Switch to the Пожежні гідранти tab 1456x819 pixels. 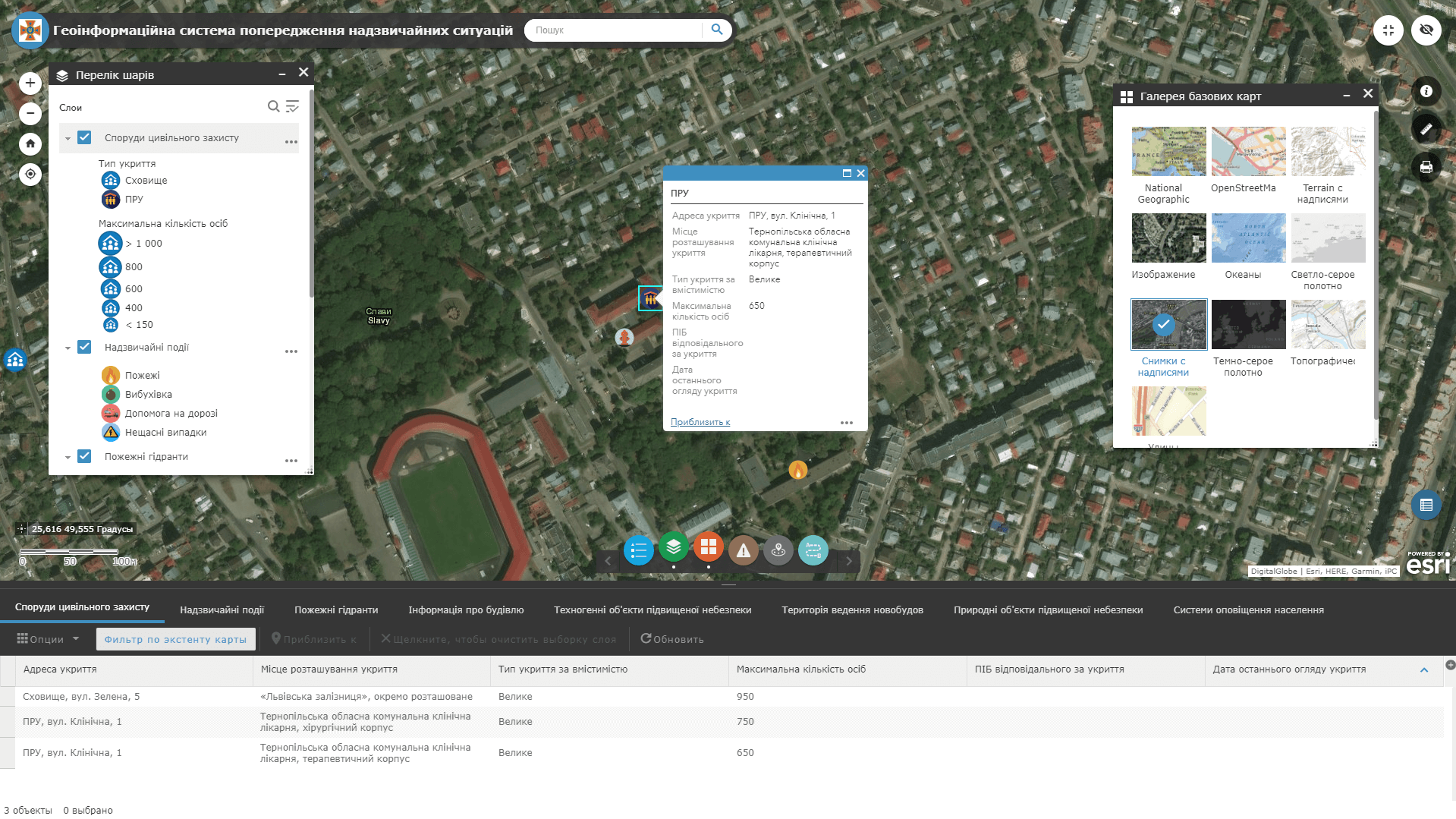[x=335, y=610]
